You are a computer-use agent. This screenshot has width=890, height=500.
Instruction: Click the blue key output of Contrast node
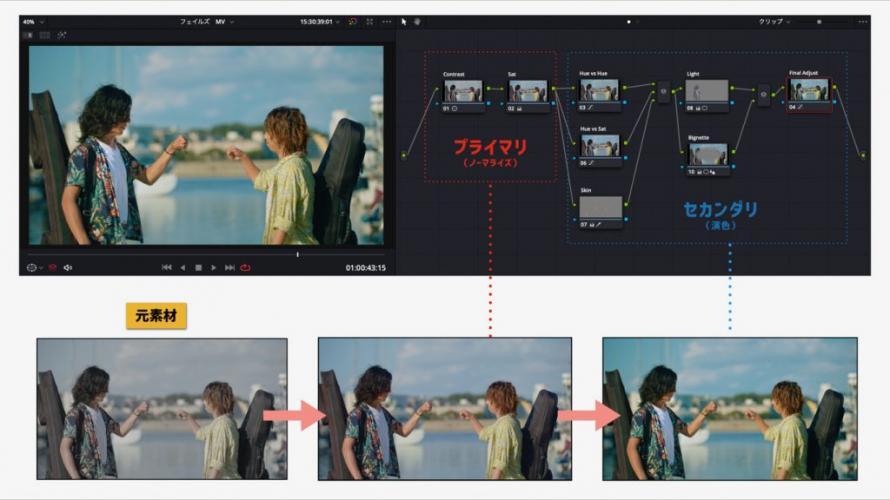(488, 103)
